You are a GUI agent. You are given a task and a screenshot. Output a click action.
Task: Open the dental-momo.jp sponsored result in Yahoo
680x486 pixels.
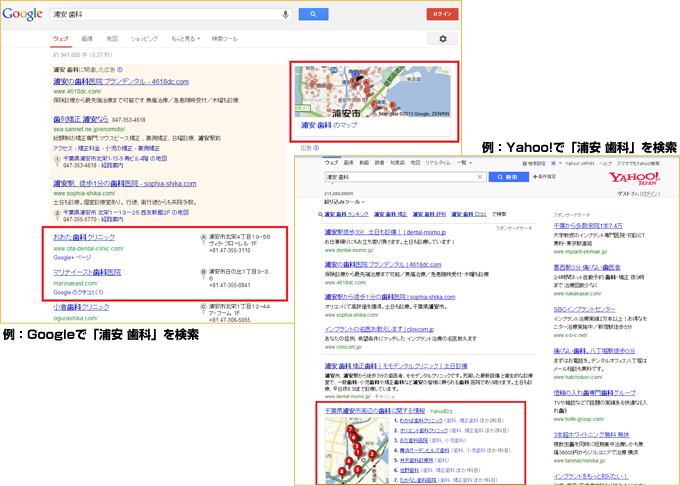[x=386, y=232]
